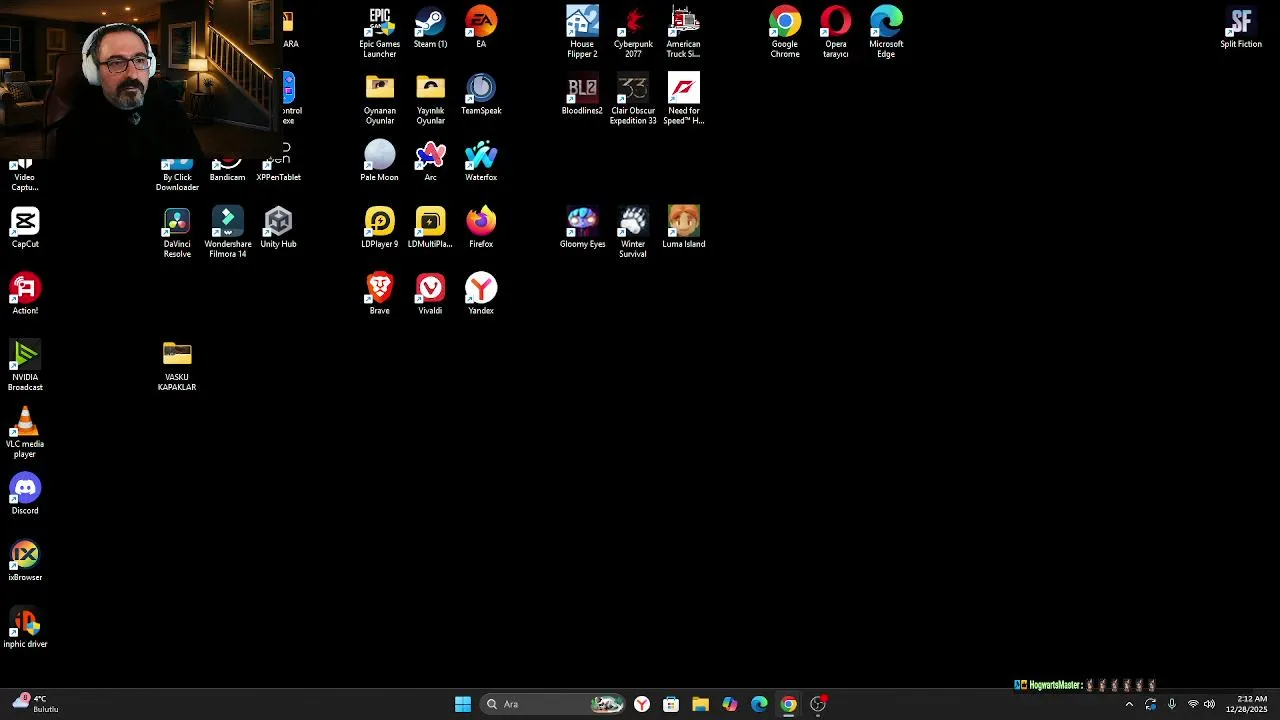Select House Flipper 2 shortcut
This screenshot has height=720, width=1280.
582,32
